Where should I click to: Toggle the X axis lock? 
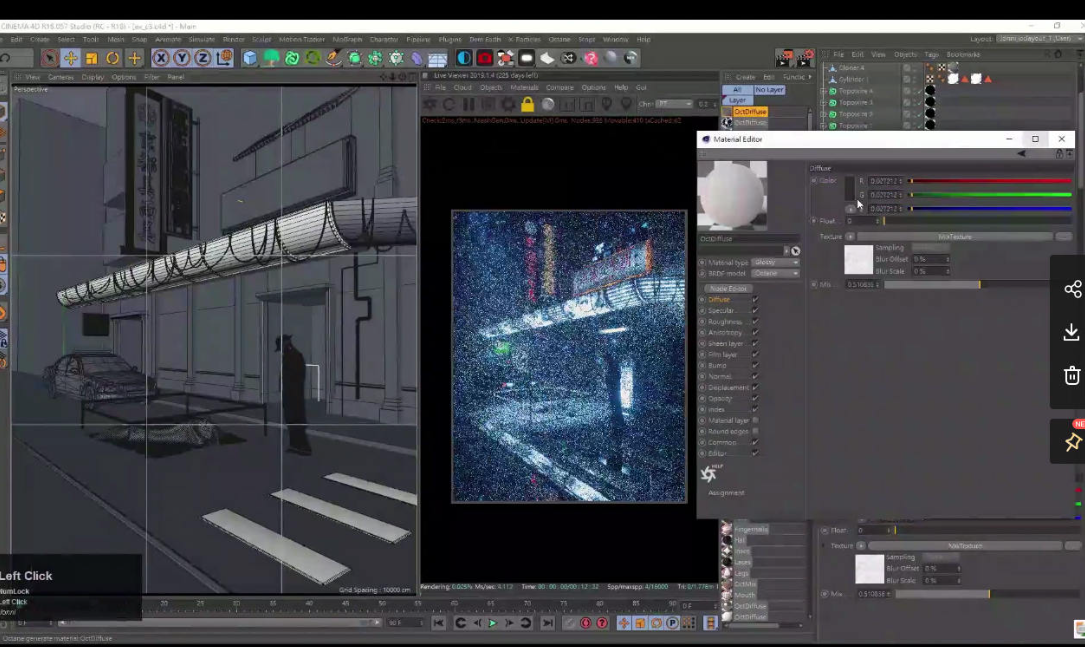(161, 58)
